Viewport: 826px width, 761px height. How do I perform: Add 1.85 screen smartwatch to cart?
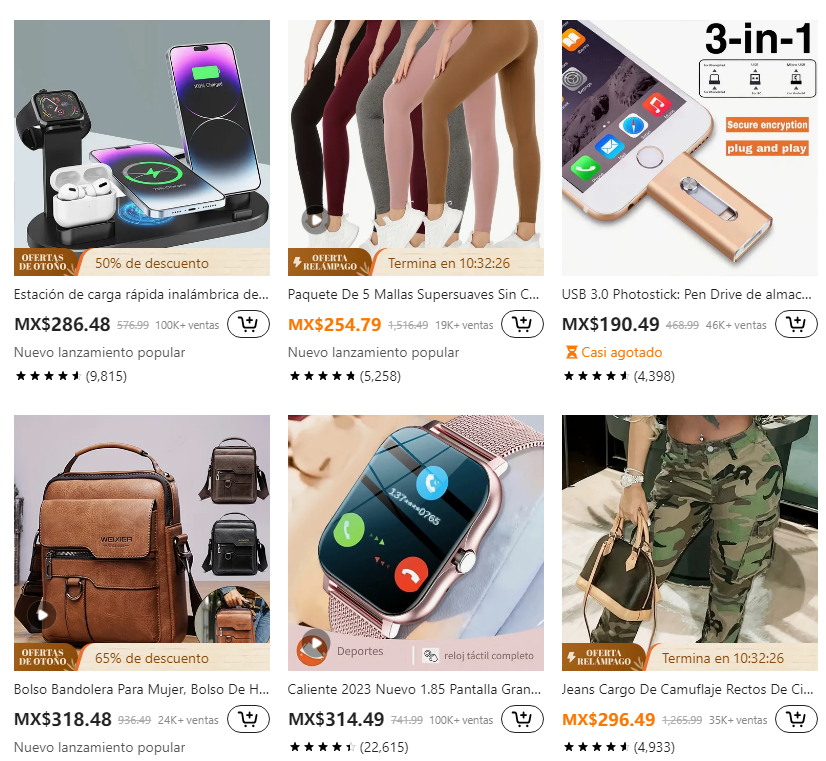pos(522,719)
